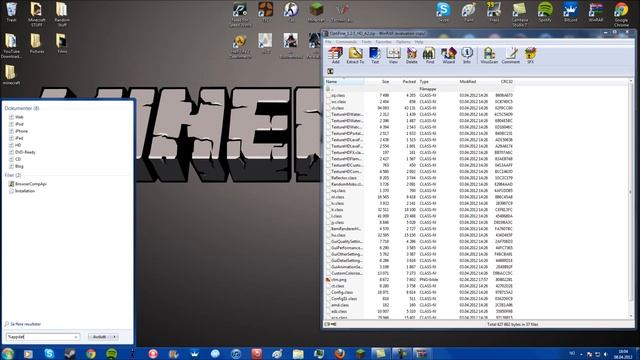The image size is (640, 360).
Task: Select the Config.class file row
Action: click(420, 292)
